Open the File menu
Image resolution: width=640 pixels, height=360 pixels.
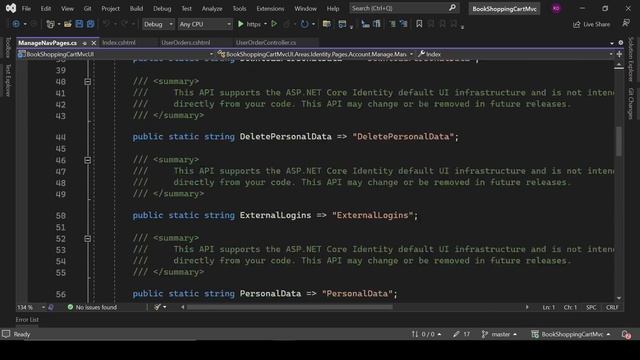click(26, 8)
